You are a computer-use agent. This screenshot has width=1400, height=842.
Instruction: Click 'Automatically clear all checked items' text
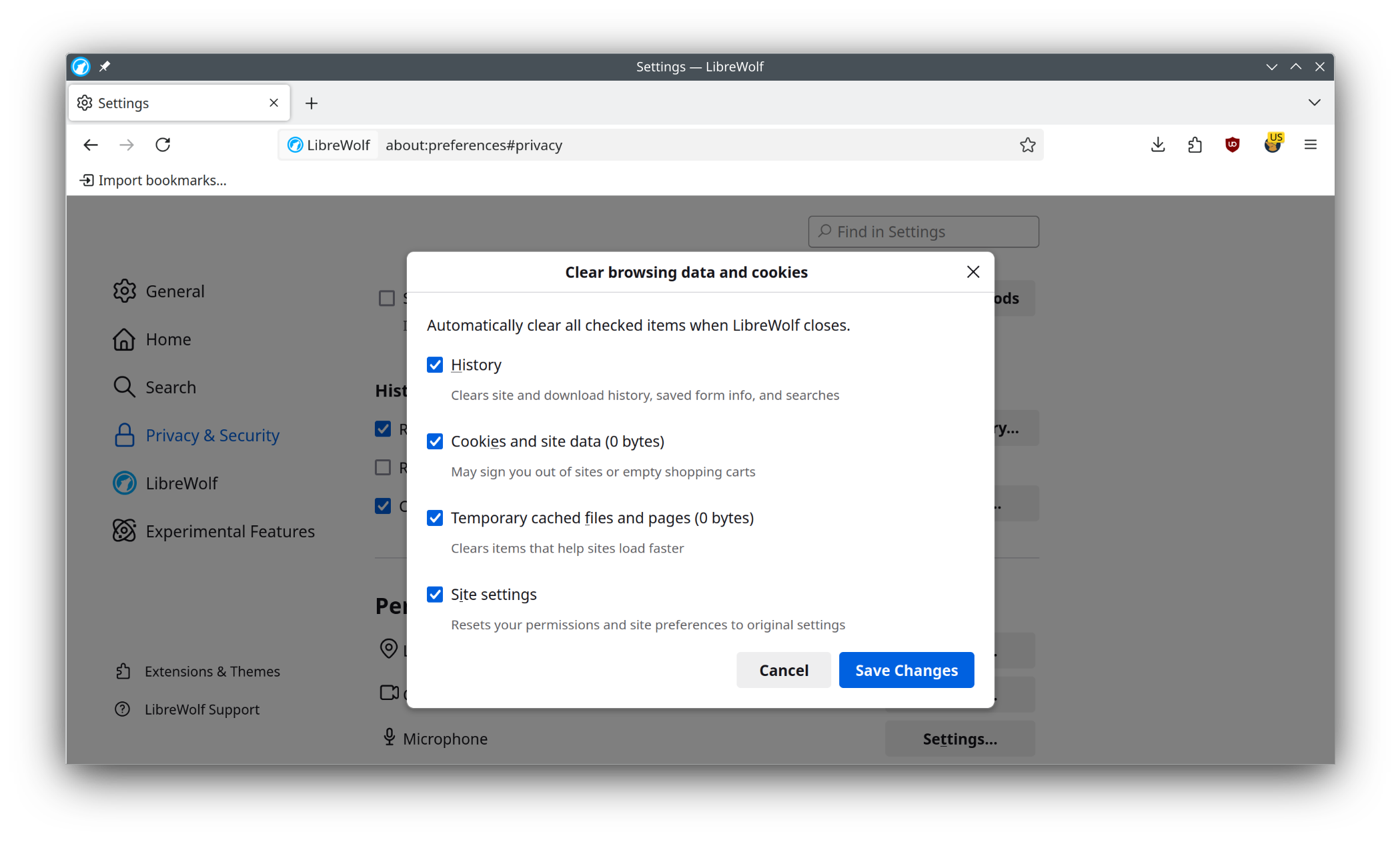pos(638,325)
